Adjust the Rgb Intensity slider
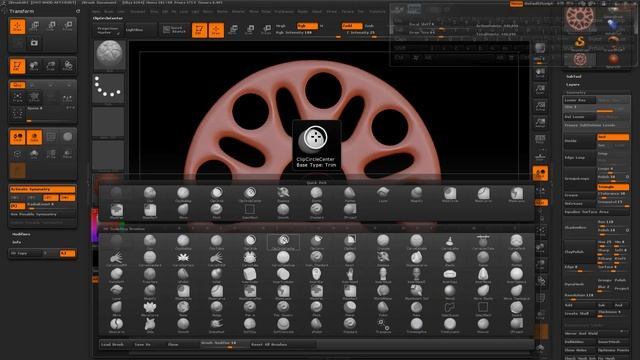The image size is (640, 360). pos(308,33)
